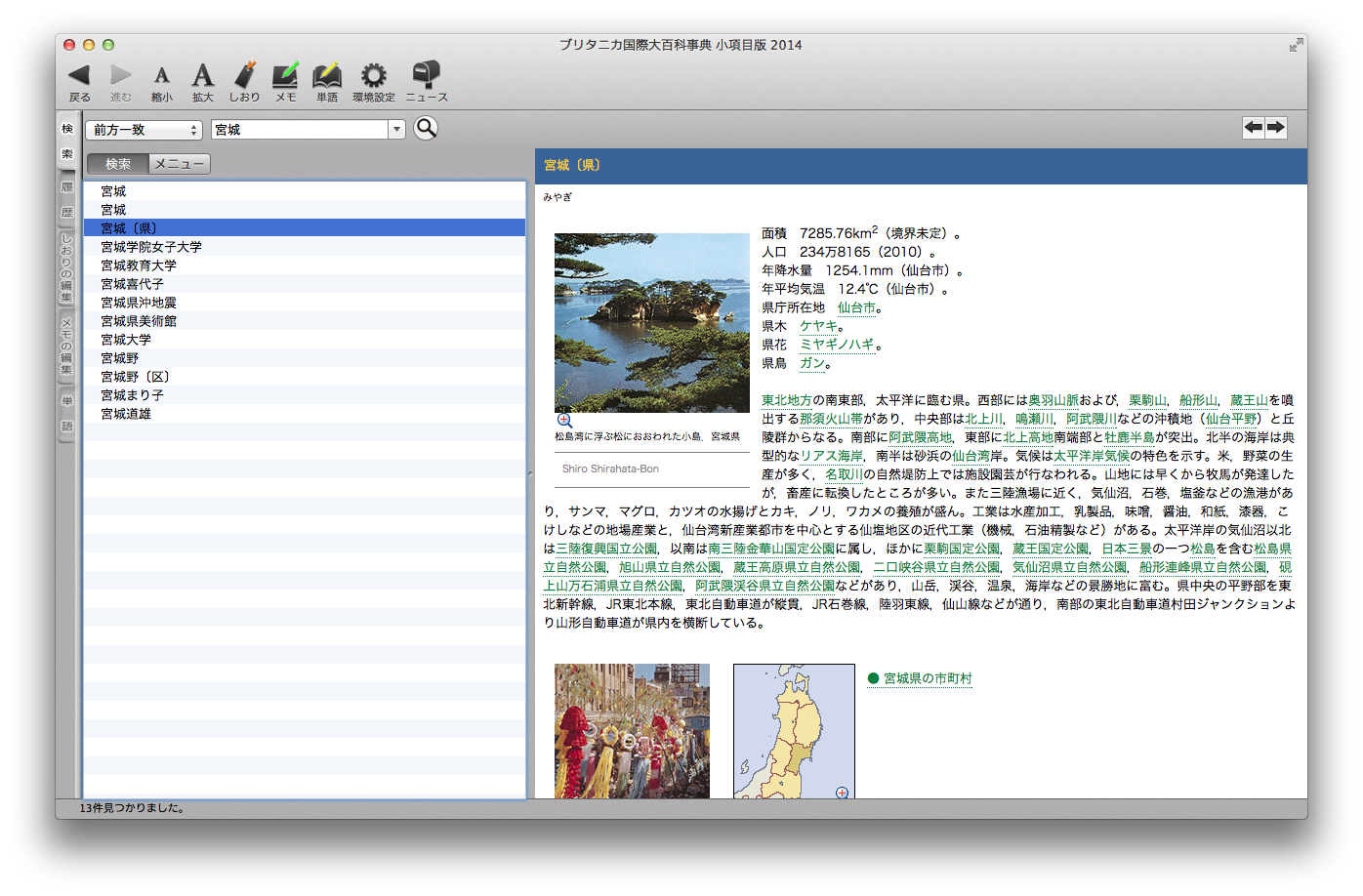The height and width of the screenshot is (896, 1363).
Task: Click the 戻る back arrow icon
Action: [x=79, y=76]
